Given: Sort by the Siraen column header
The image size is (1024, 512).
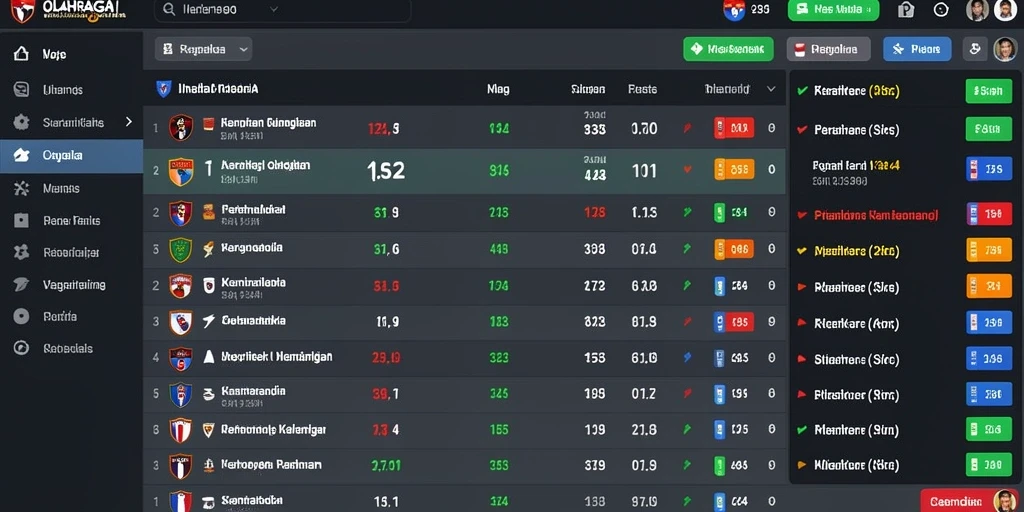Looking at the screenshot, I should (588, 89).
